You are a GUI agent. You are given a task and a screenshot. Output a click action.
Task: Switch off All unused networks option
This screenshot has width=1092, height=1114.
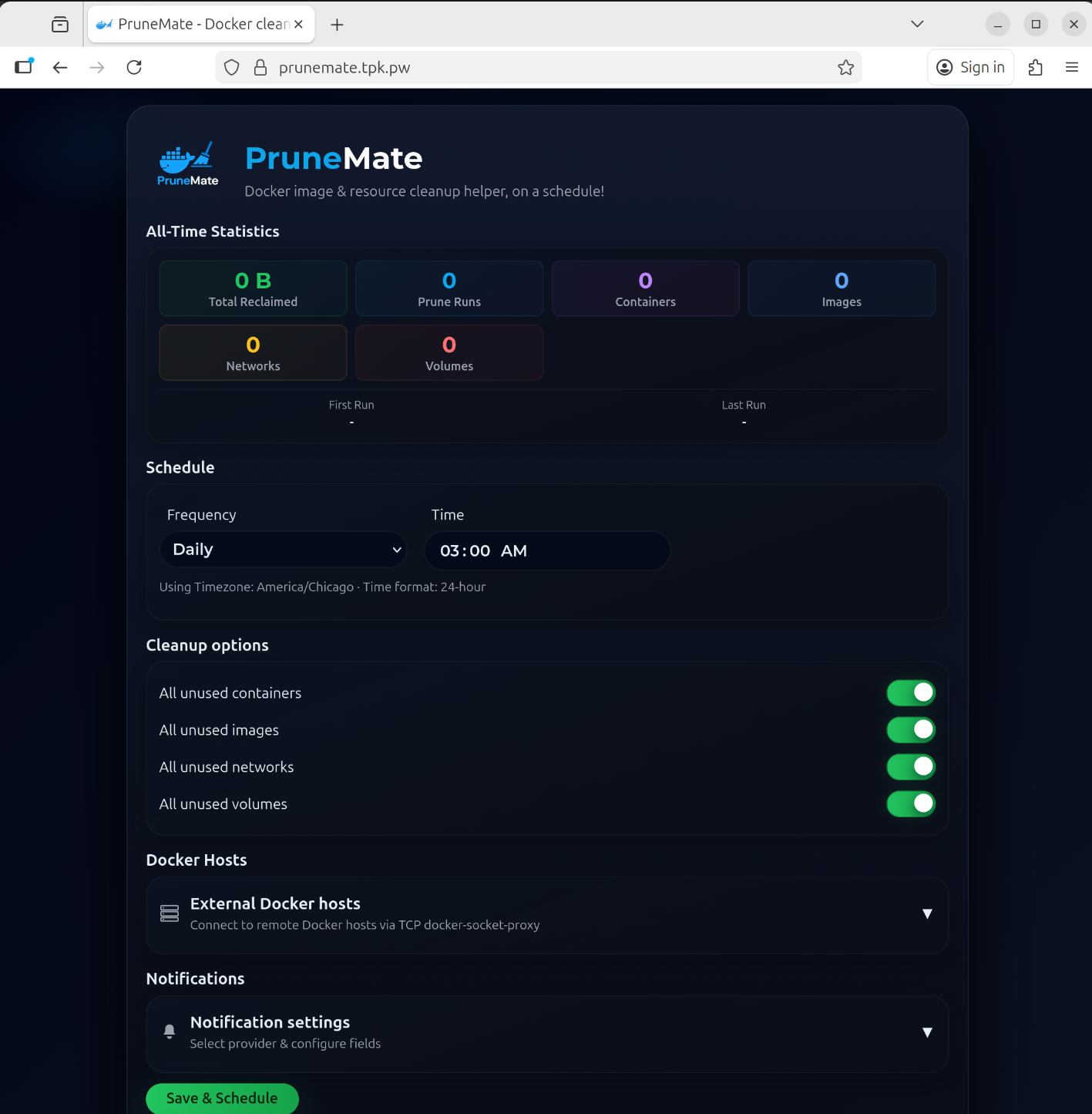click(x=910, y=767)
